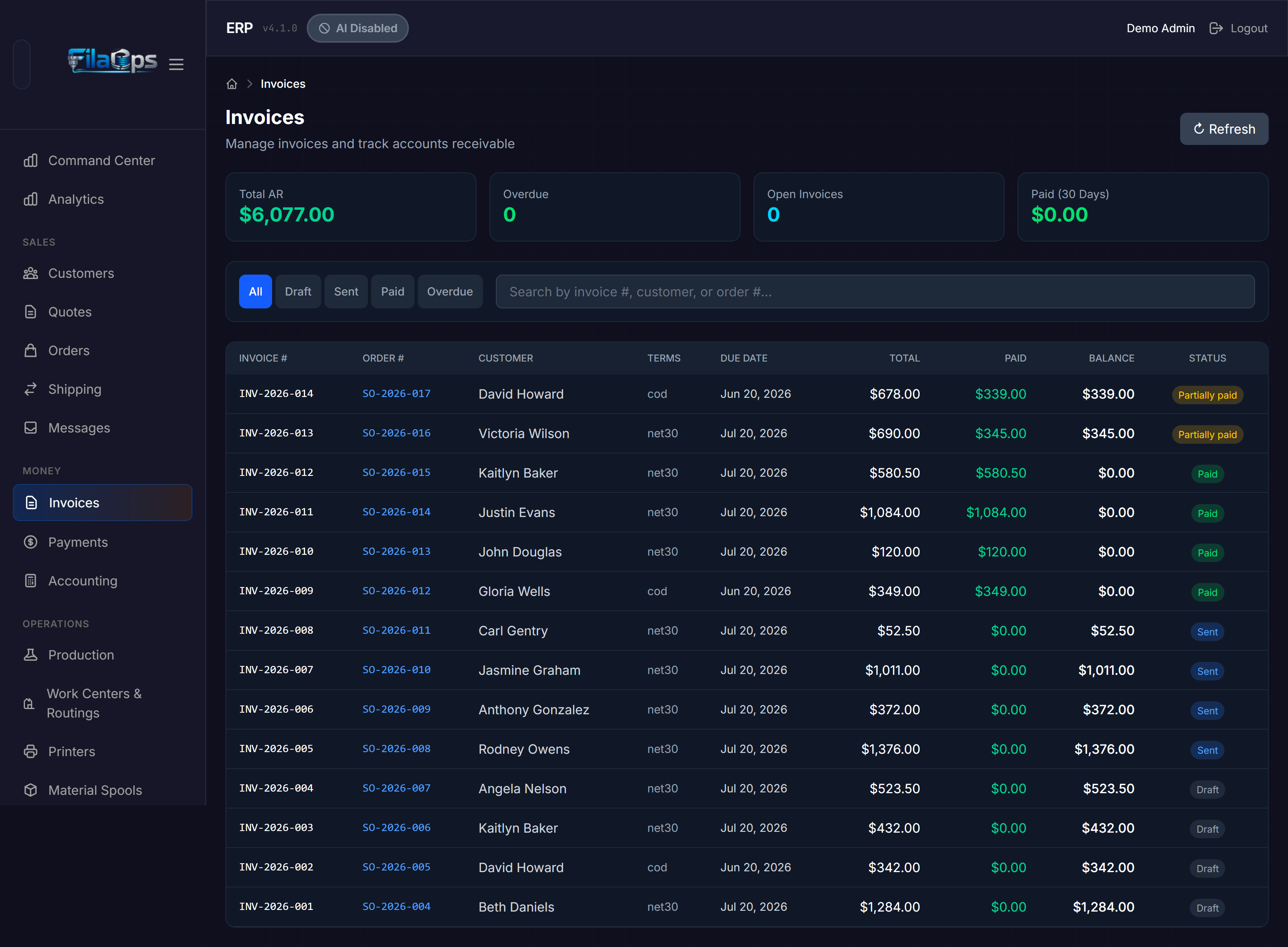Click the AI Disabled badge

357,28
